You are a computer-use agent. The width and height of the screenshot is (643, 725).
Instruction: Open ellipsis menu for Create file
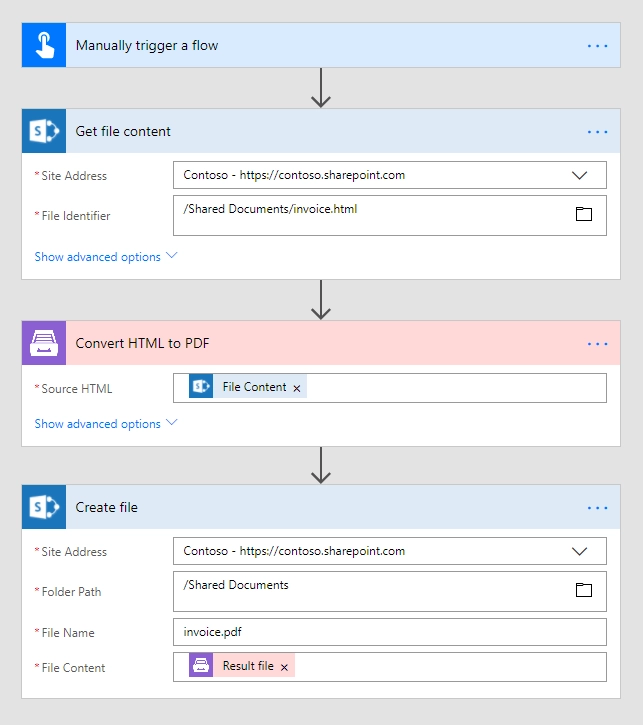(597, 508)
